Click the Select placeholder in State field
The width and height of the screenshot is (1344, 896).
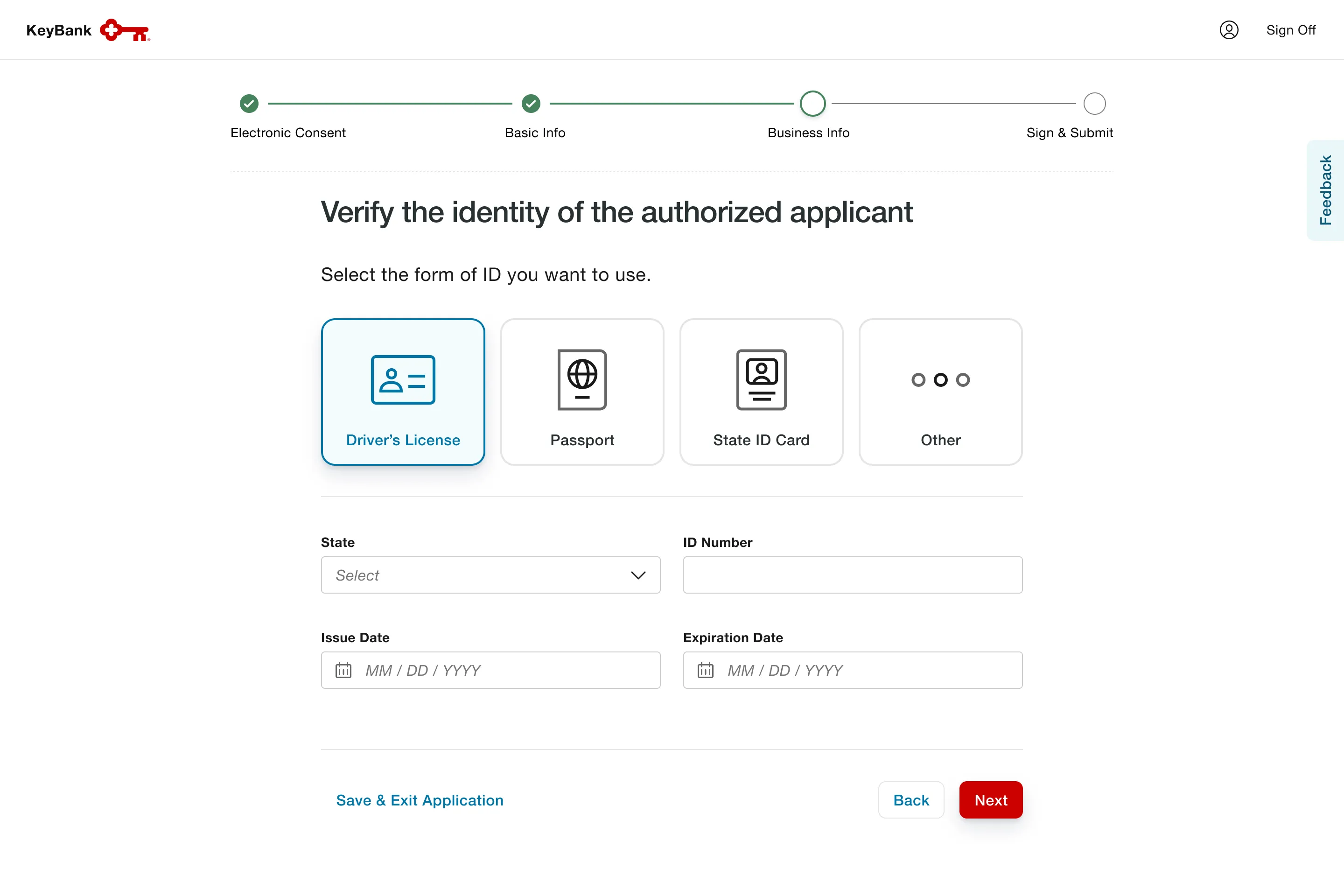click(x=358, y=575)
